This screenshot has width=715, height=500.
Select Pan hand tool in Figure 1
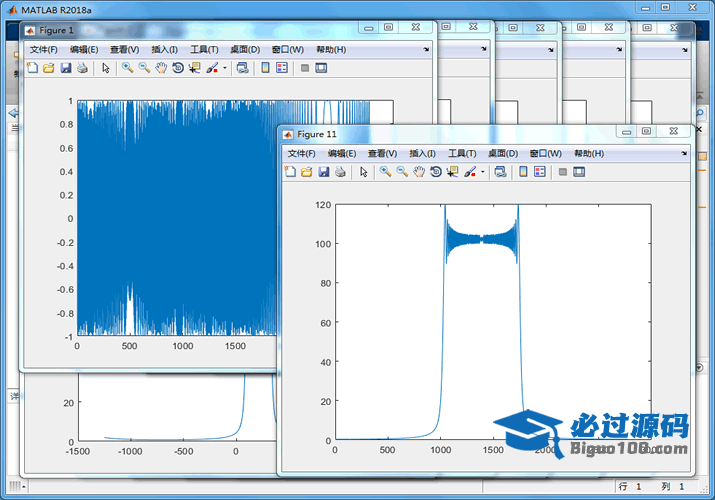tap(161, 68)
